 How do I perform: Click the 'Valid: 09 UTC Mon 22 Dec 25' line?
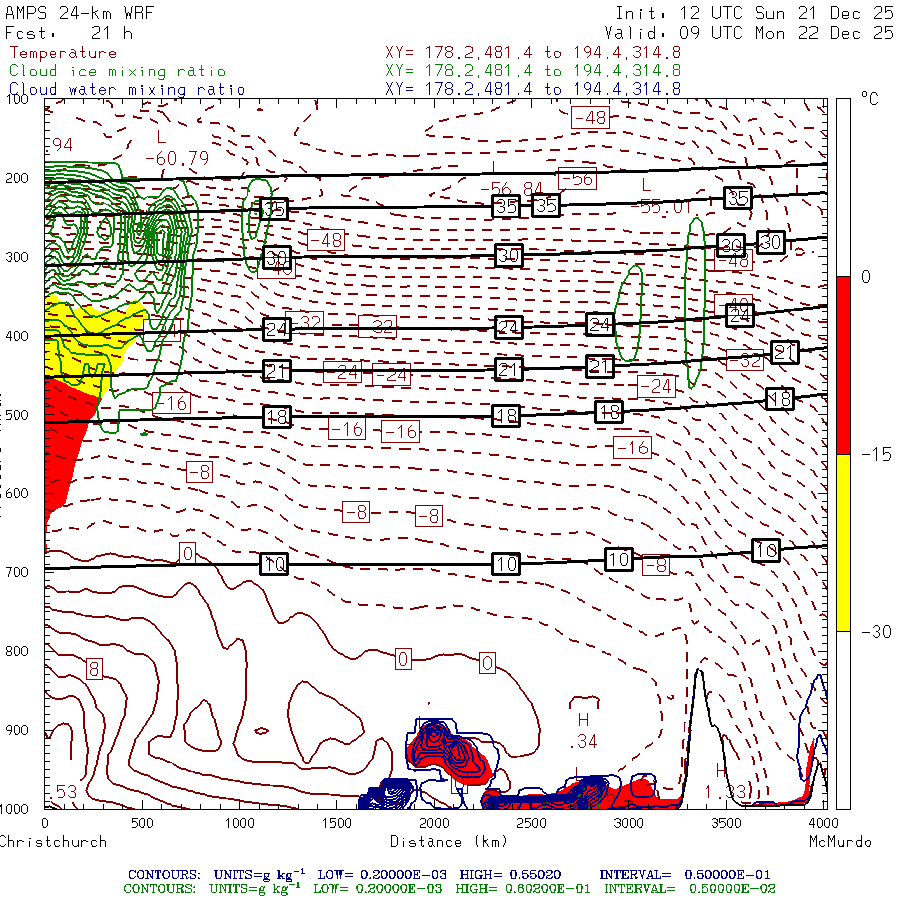coord(749,33)
